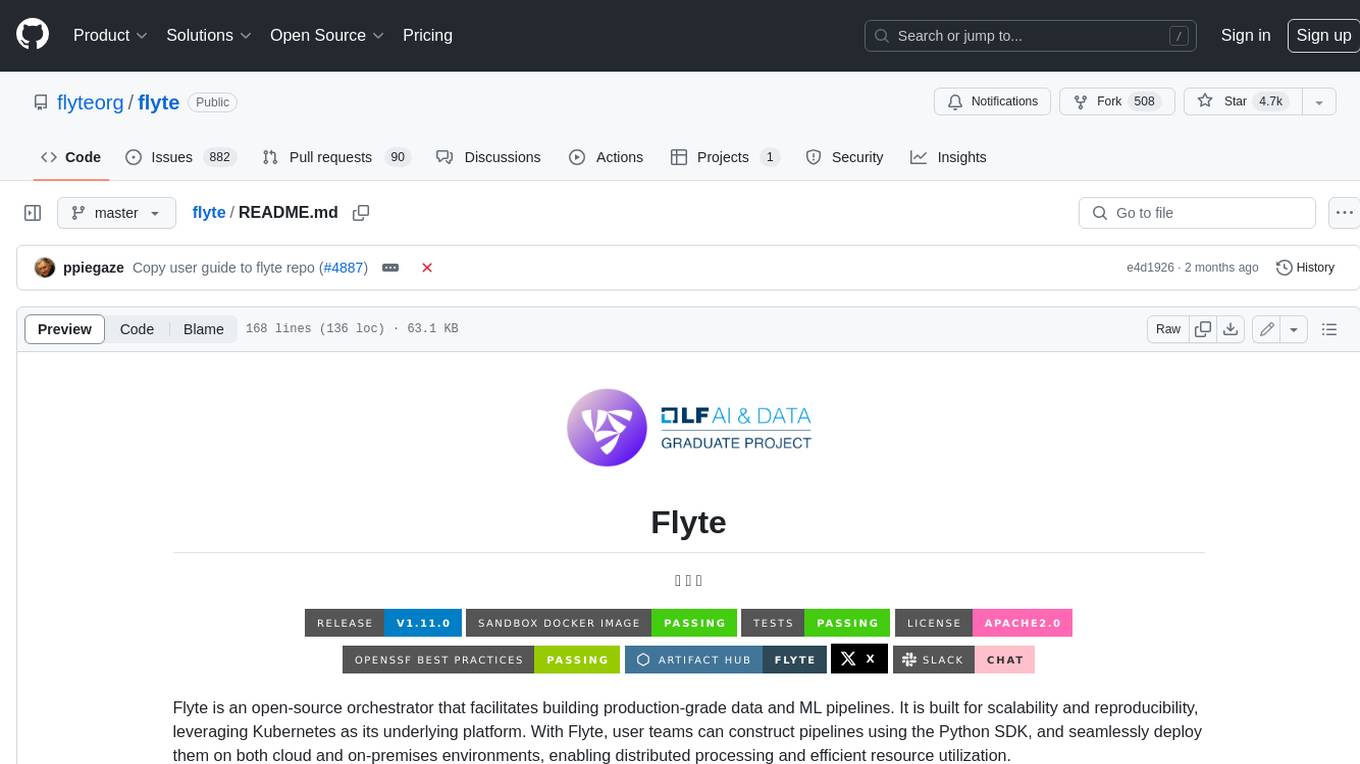Viewport: 1360px width, 764px height.
Task: Open the Pricing page
Action: pos(427,35)
